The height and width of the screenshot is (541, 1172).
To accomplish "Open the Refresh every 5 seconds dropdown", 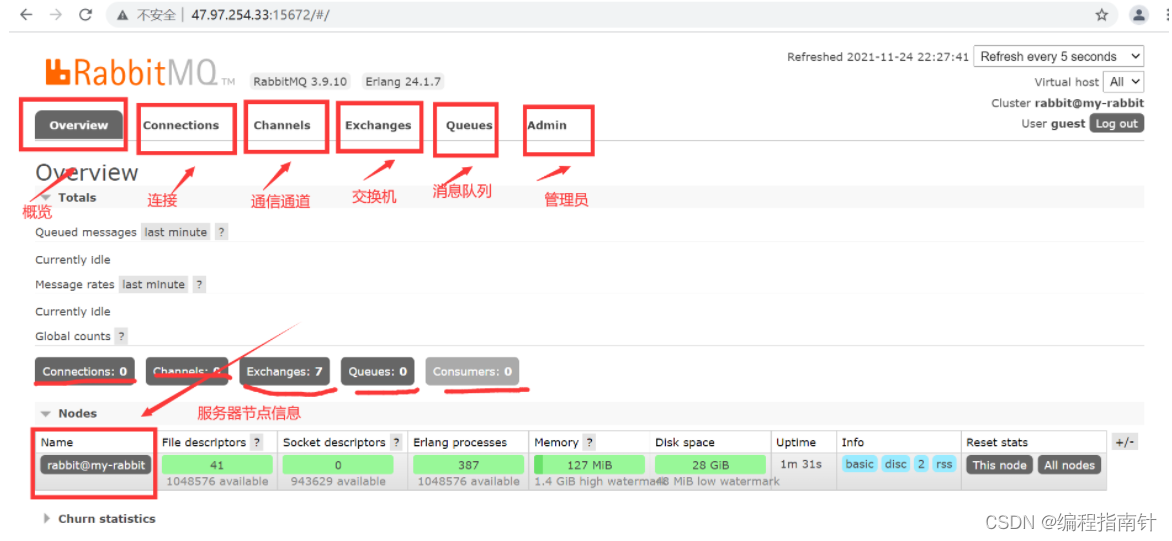I will pyautogui.click(x=1058, y=57).
